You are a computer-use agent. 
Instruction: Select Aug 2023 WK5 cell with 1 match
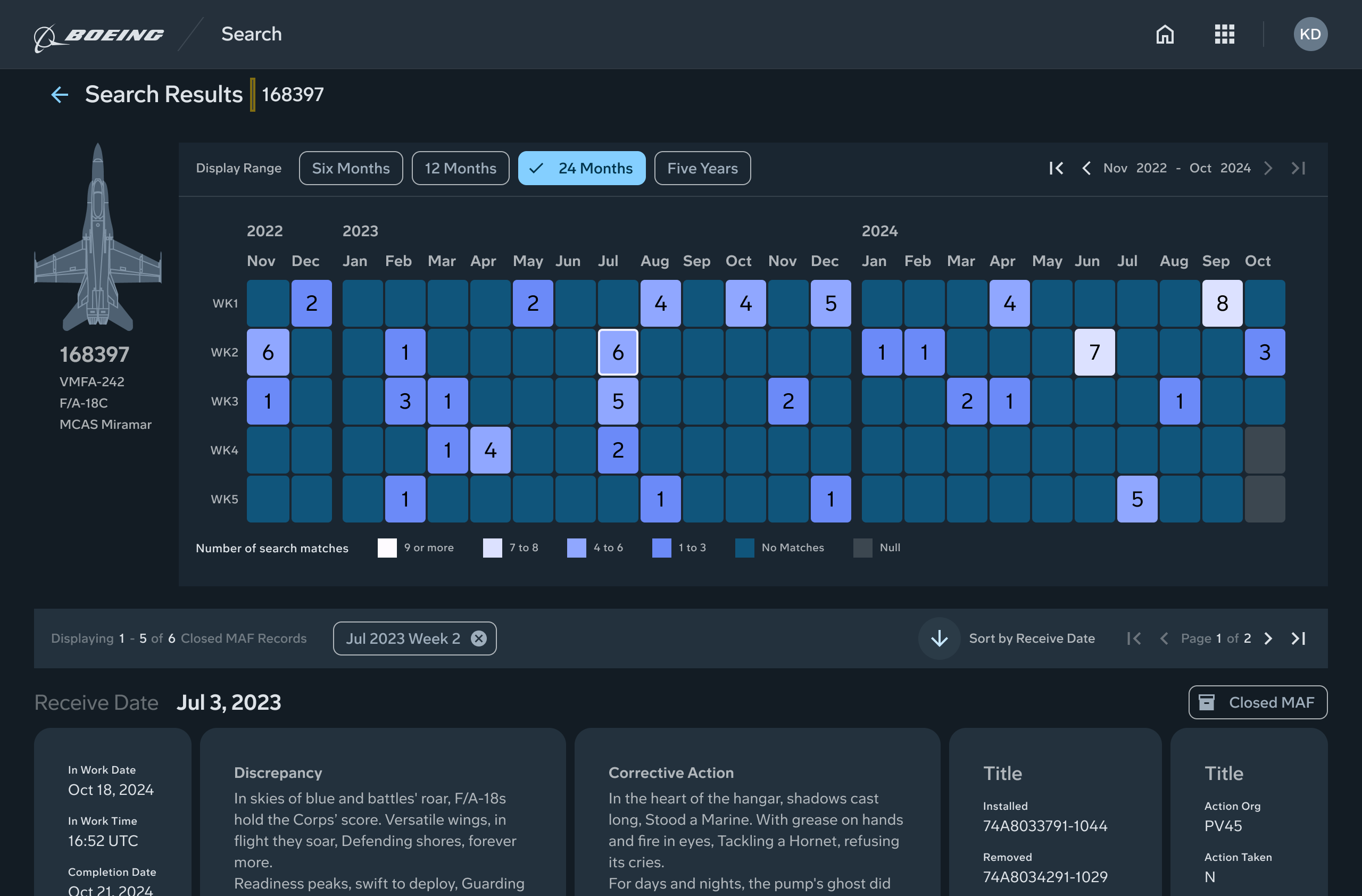tap(660, 500)
